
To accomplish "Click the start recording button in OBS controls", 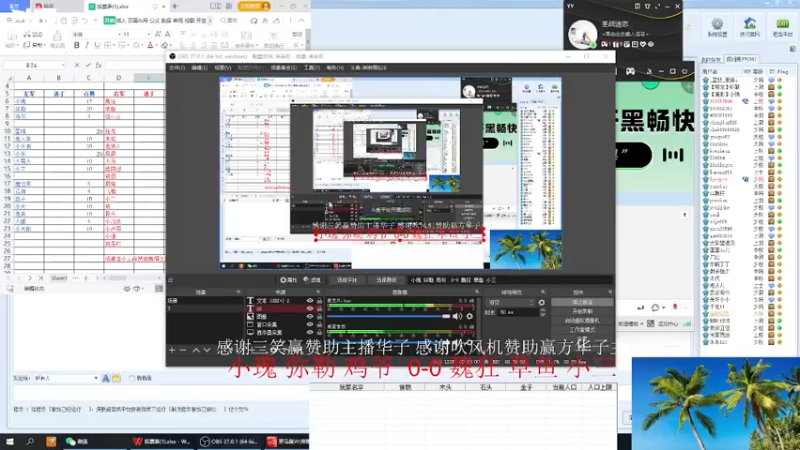I will pyautogui.click(x=582, y=311).
